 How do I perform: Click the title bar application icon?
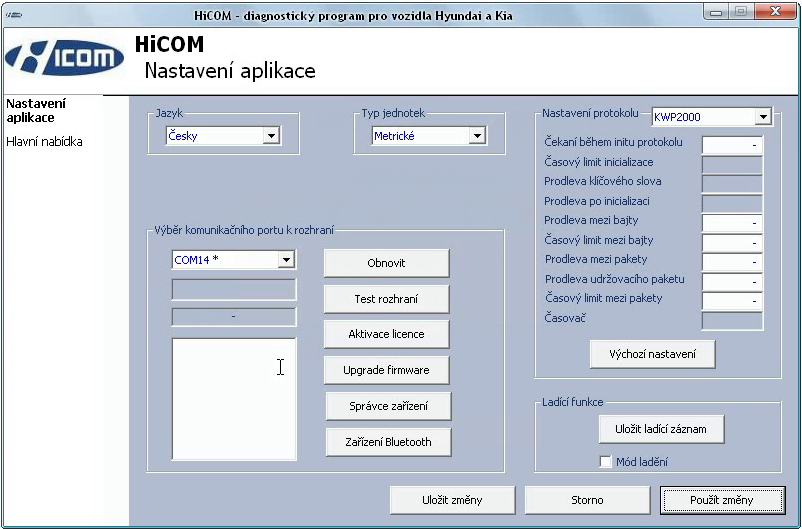[14, 13]
